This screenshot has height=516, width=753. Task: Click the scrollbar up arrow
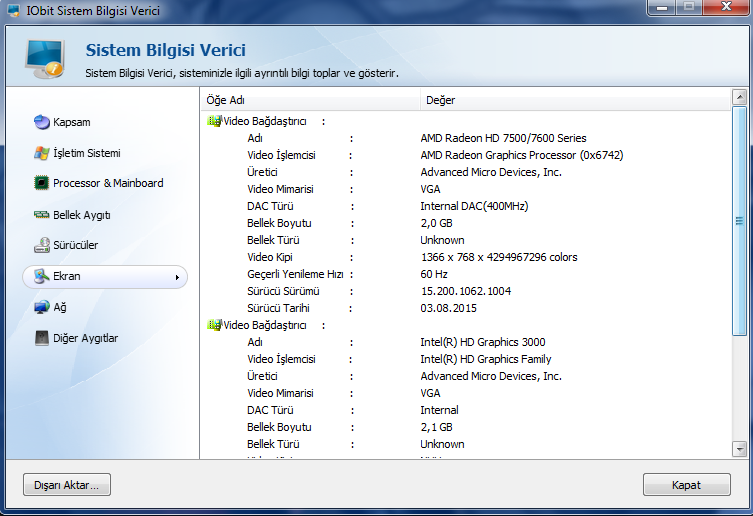pyautogui.click(x=739, y=97)
